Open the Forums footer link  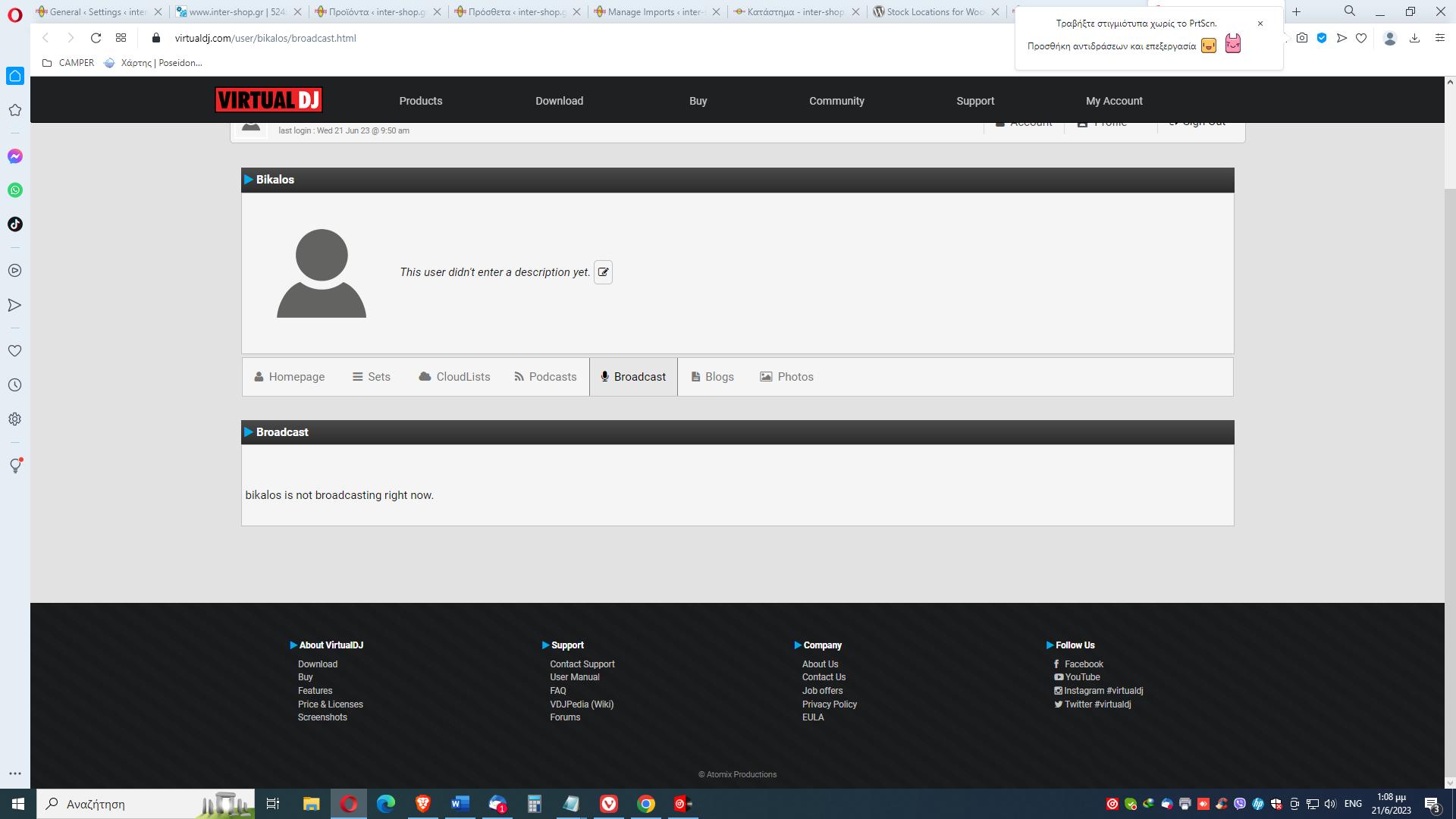point(565,717)
